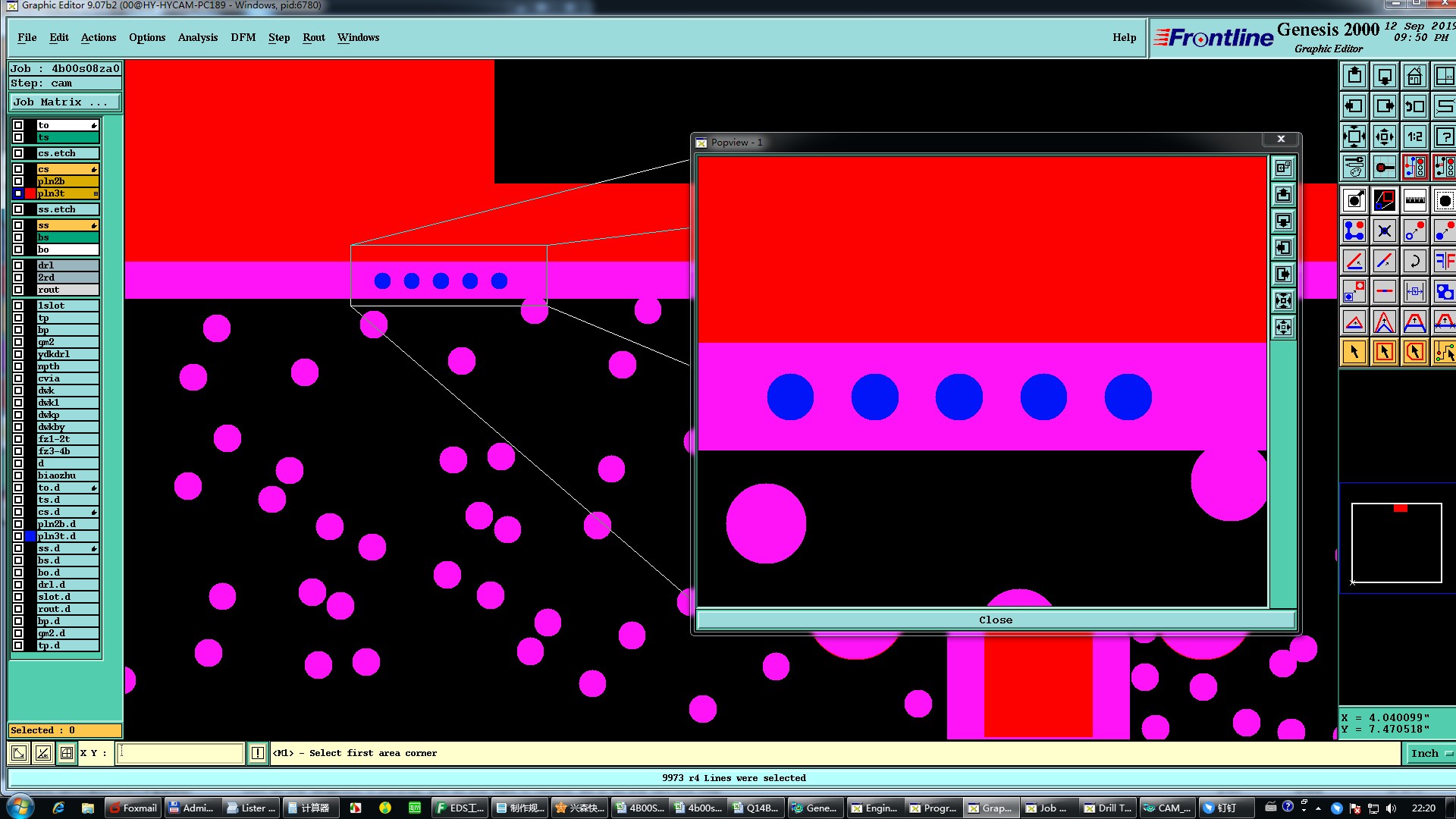Click red color swatch of pln3t
The height and width of the screenshot is (819, 1456).
point(30,193)
